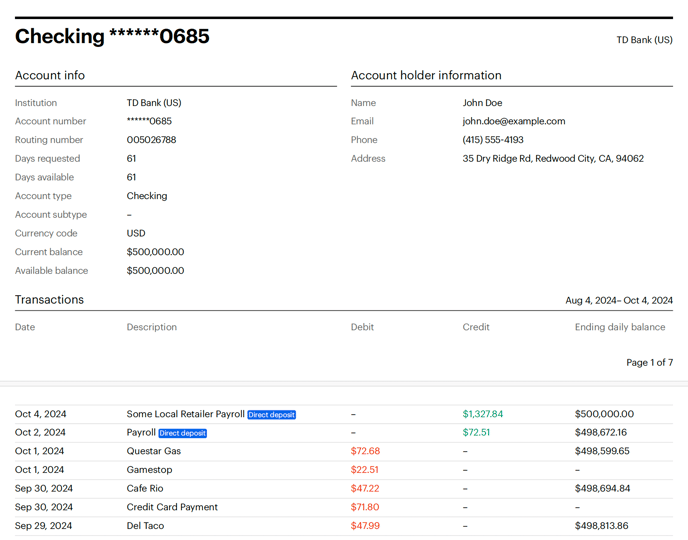Click the email 'john.doe@example.com'

click(x=514, y=121)
